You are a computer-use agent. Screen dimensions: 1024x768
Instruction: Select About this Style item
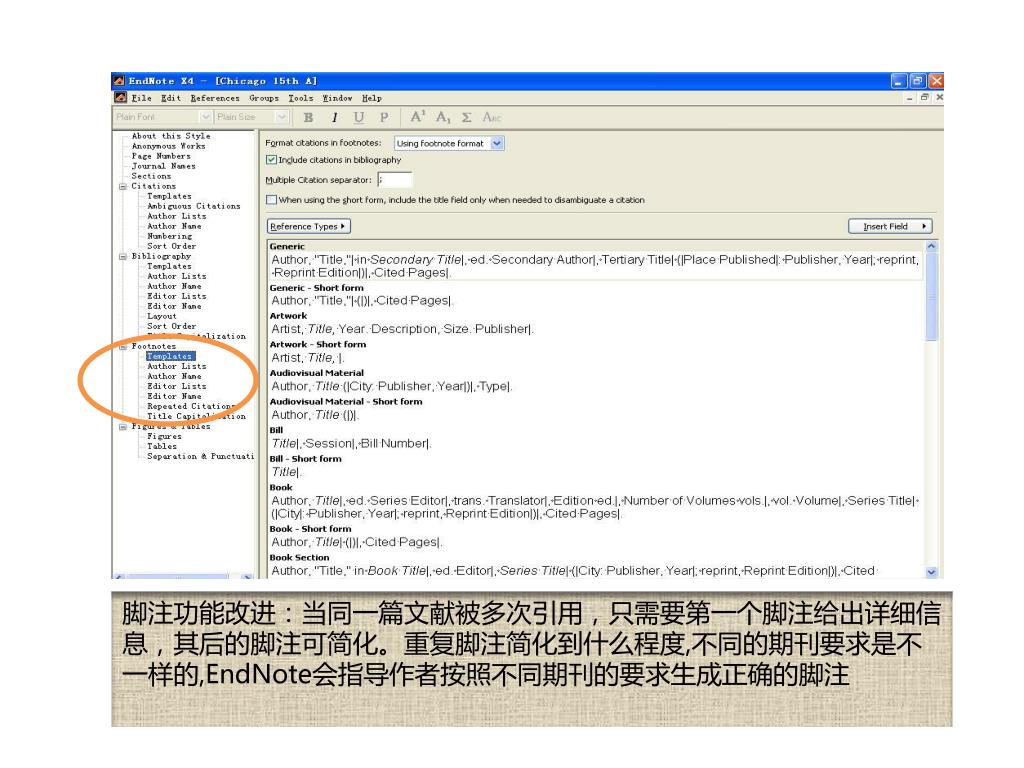(x=171, y=136)
